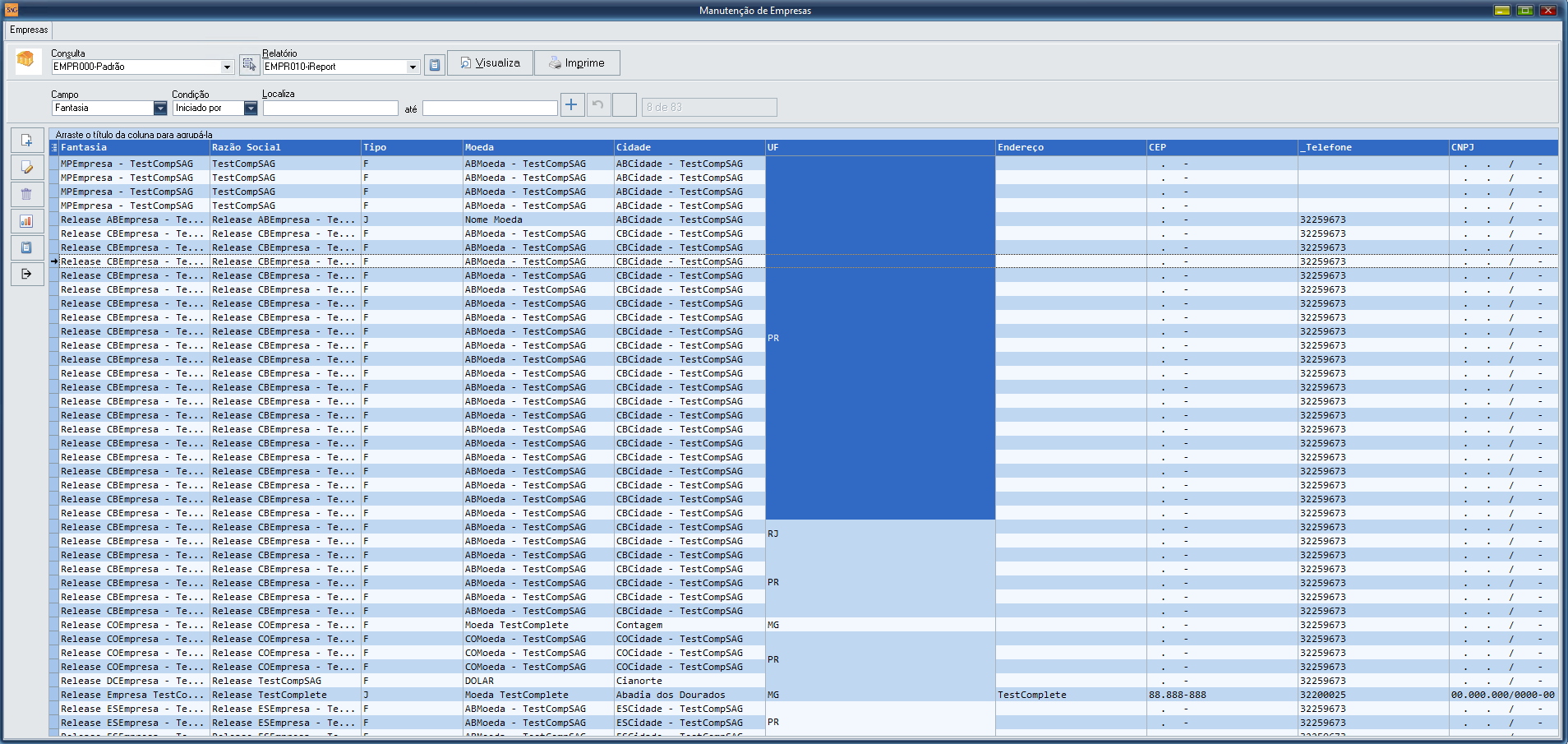This screenshot has width=1568, height=744.
Task: Select 'Release ABEmpresa' Fantasia cell
Action: coord(135,220)
